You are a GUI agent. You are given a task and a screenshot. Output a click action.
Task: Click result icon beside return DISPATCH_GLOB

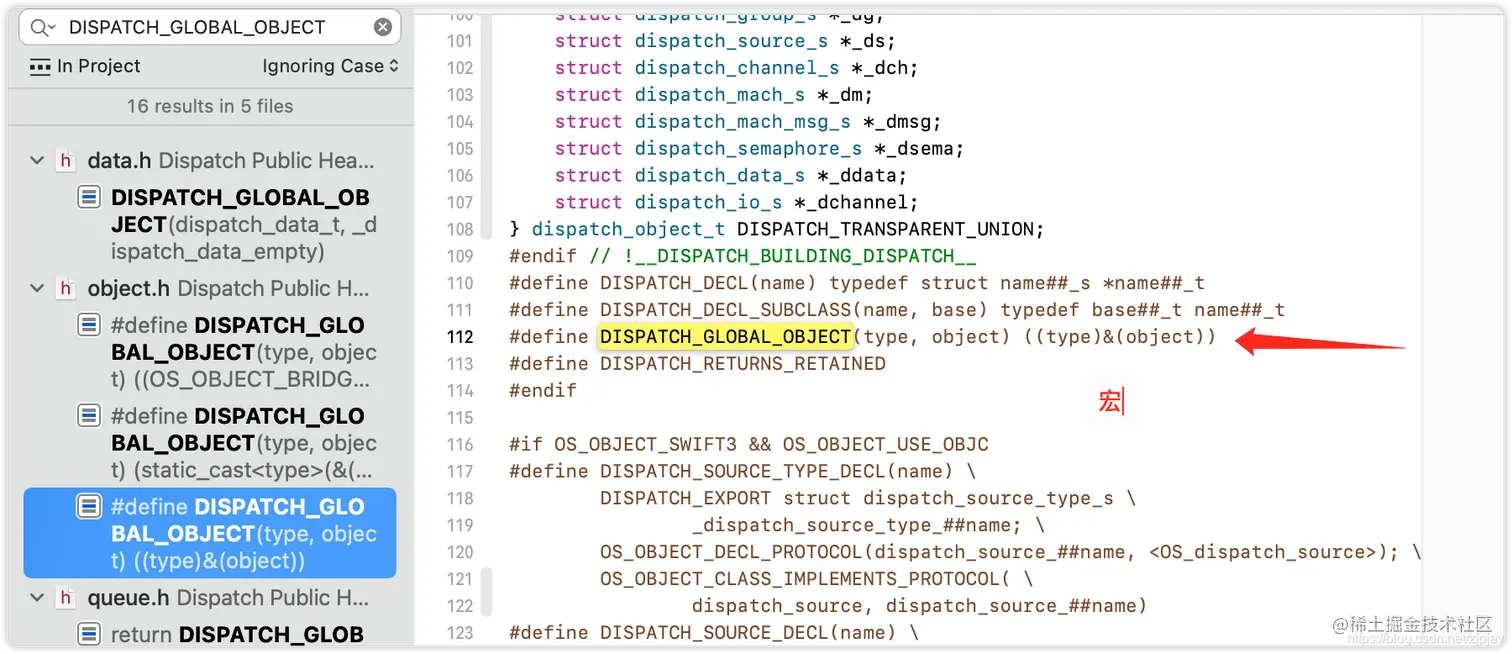(x=89, y=634)
